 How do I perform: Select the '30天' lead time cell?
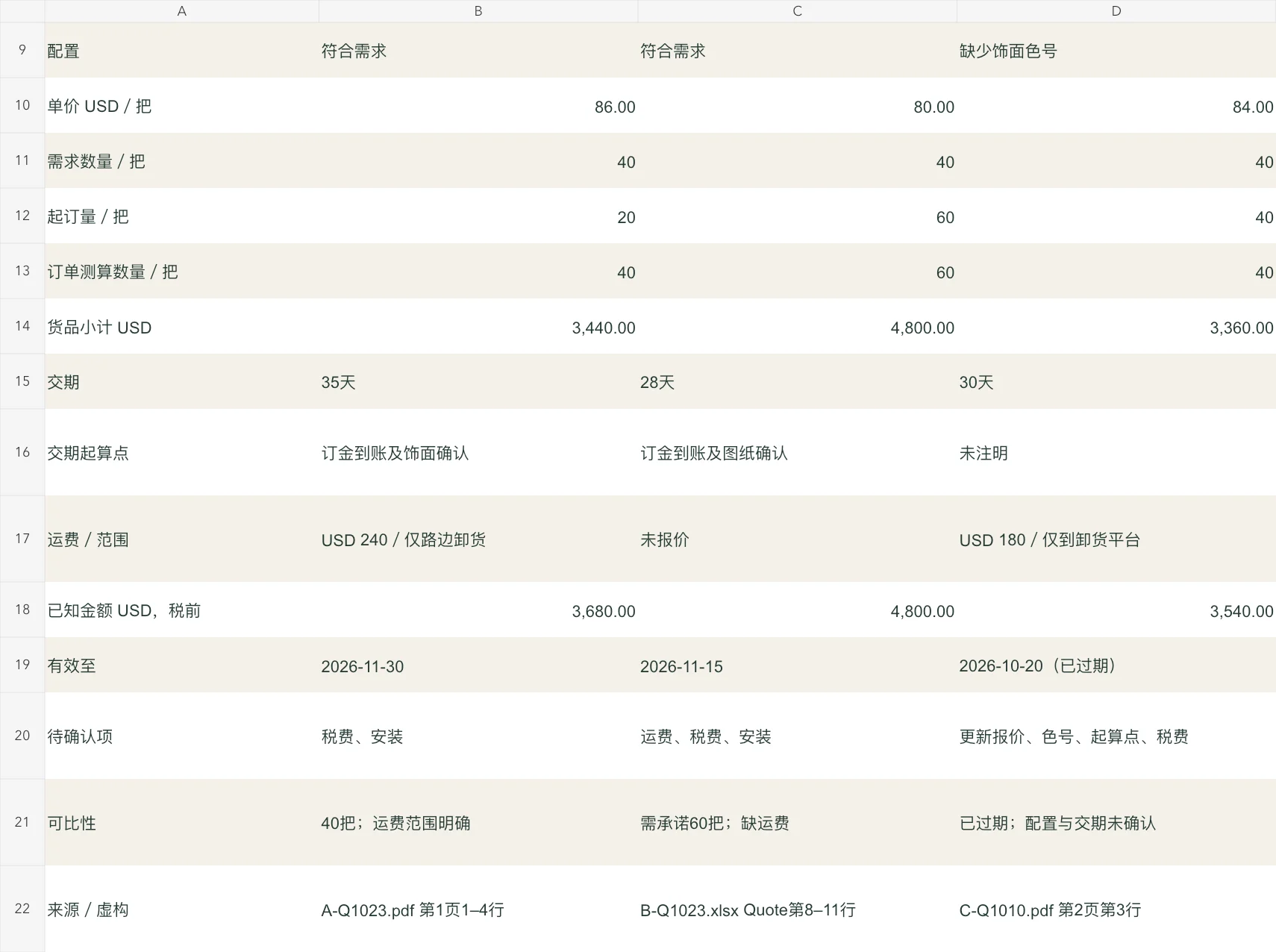[1116, 382]
